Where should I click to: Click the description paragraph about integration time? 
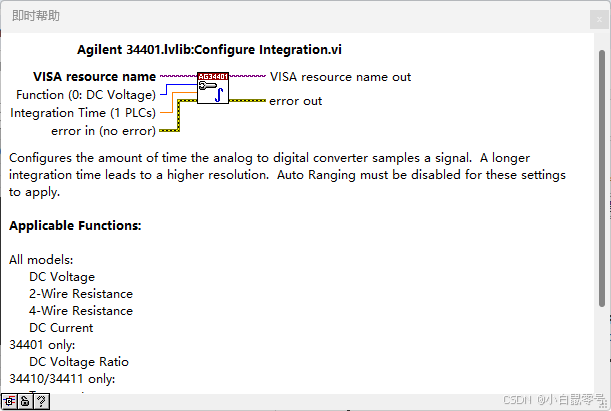(x=288, y=175)
